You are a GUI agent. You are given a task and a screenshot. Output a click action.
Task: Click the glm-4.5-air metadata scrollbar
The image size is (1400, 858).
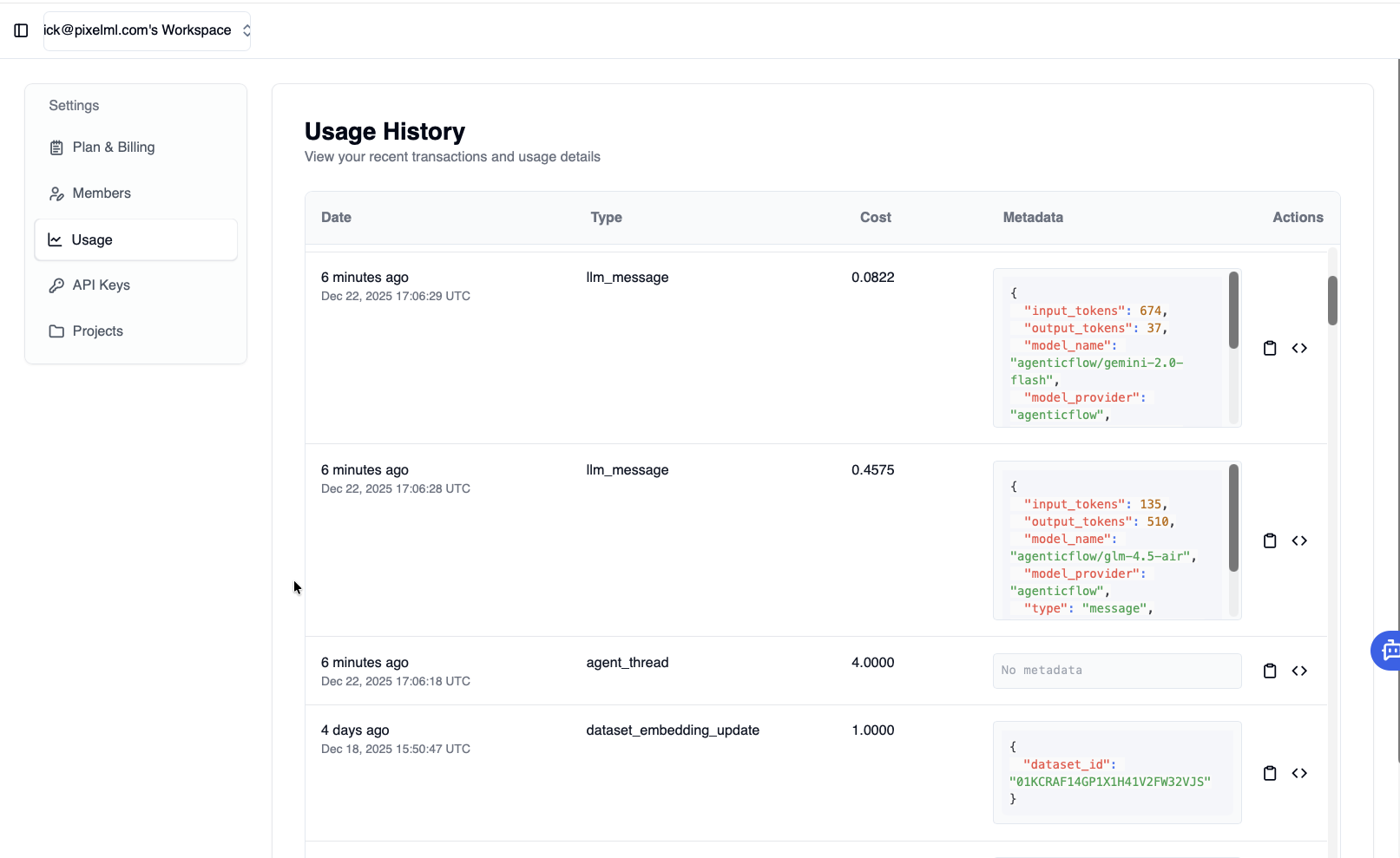pos(1233,518)
